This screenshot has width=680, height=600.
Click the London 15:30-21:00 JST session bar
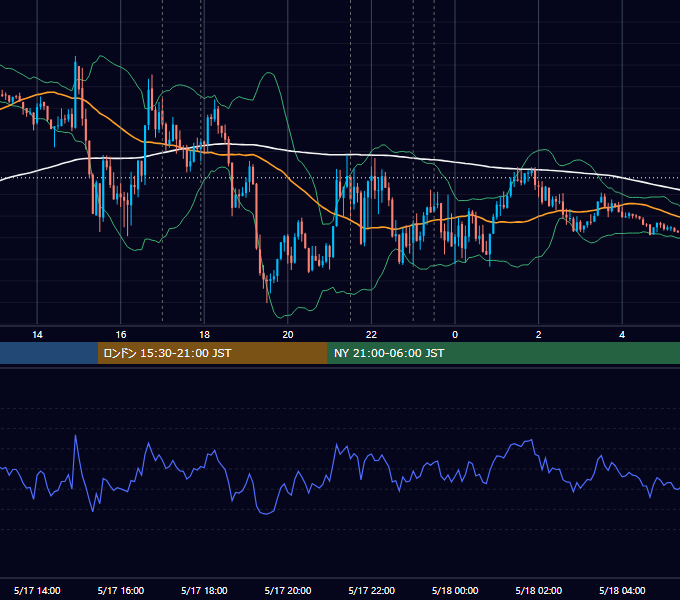click(x=212, y=353)
